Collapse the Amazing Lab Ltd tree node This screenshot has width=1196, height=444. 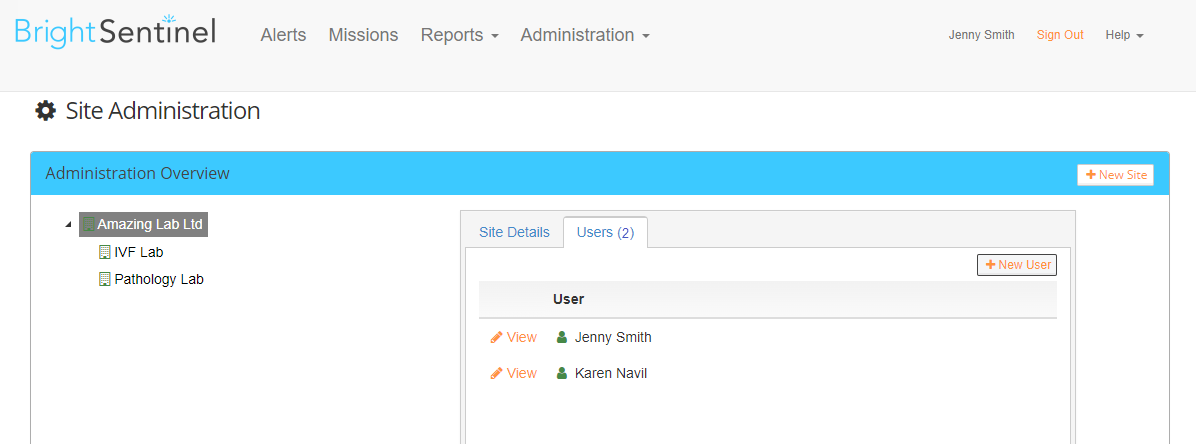(x=69, y=225)
